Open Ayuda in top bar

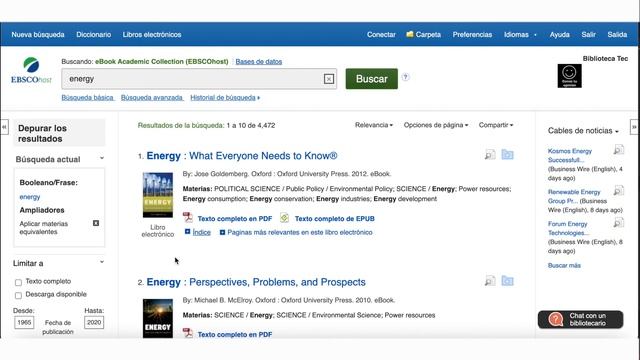[x=560, y=35]
